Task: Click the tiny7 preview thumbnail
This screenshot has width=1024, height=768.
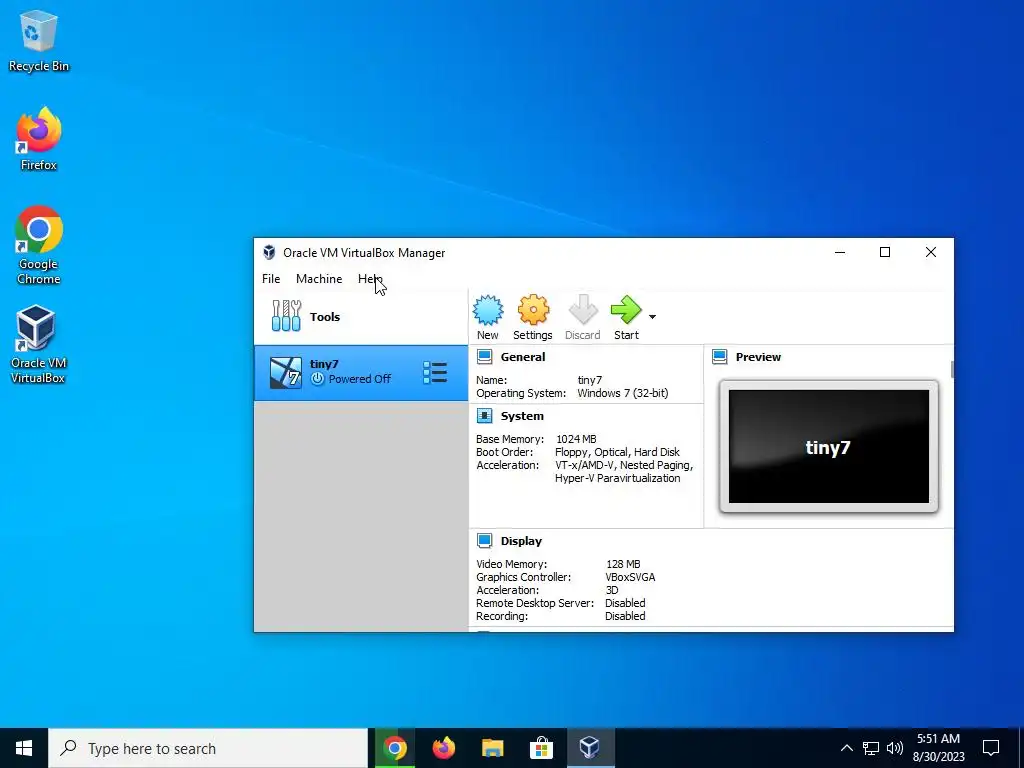Action: click(x=829, y=447)
